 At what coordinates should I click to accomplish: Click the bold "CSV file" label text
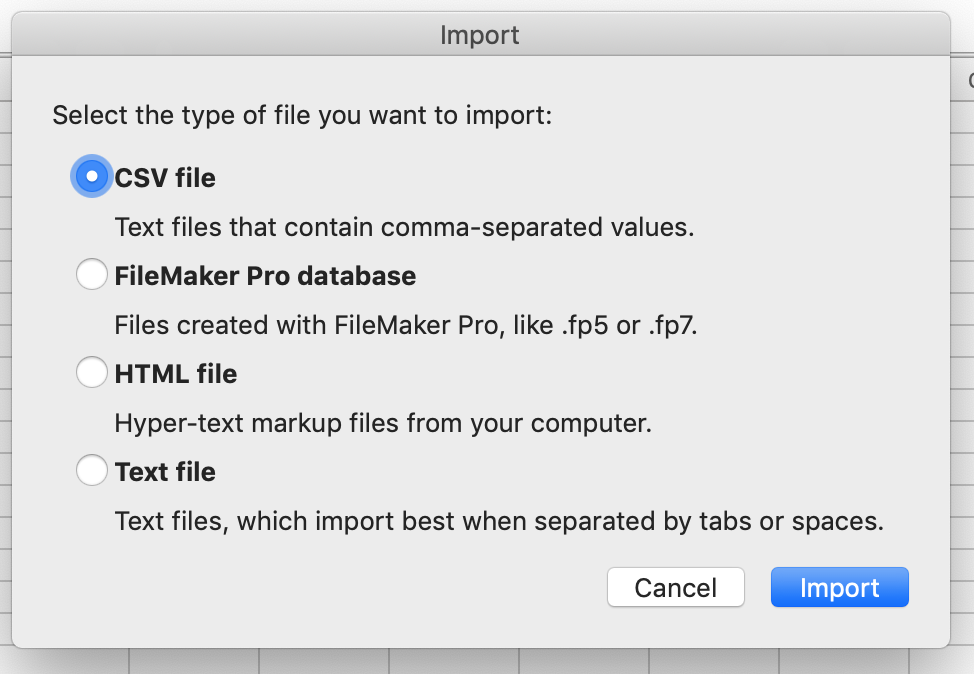[x=165, y=178]
